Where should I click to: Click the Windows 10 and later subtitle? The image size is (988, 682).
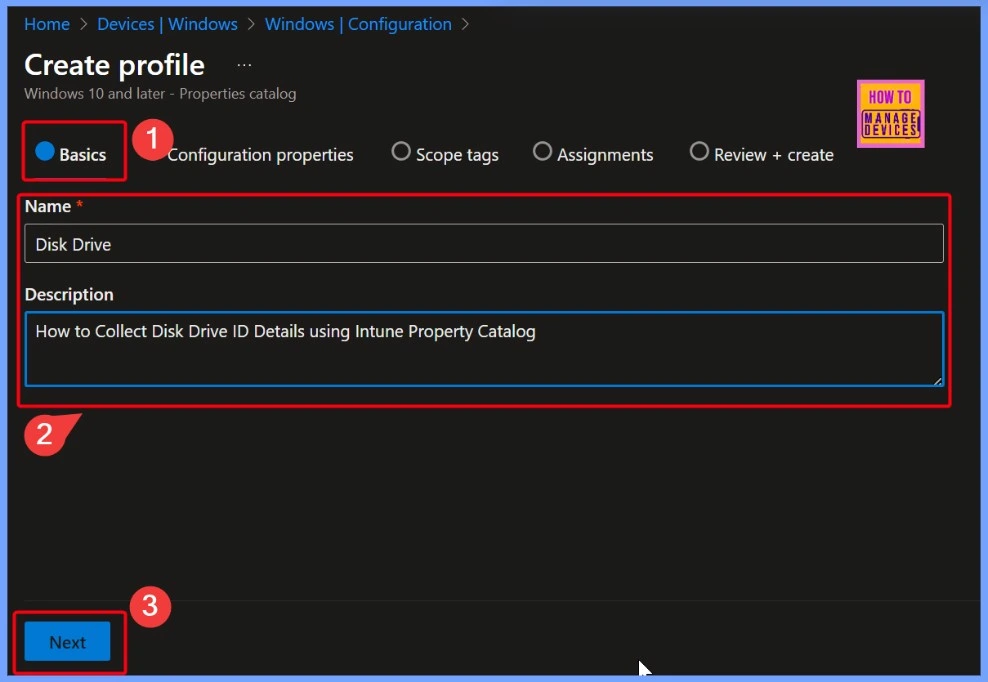[x=160, y=94]
